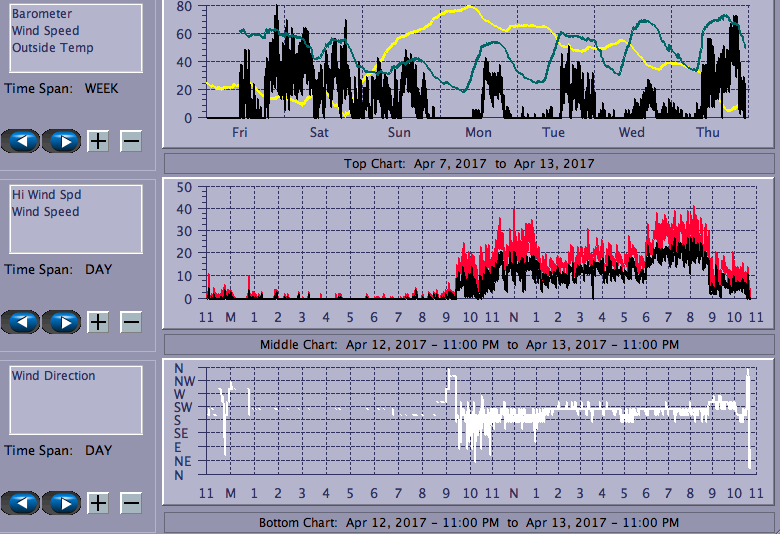Click the middle chart's minus button
Viewport: 780px width, 534px height.
(x=131, y=322)
